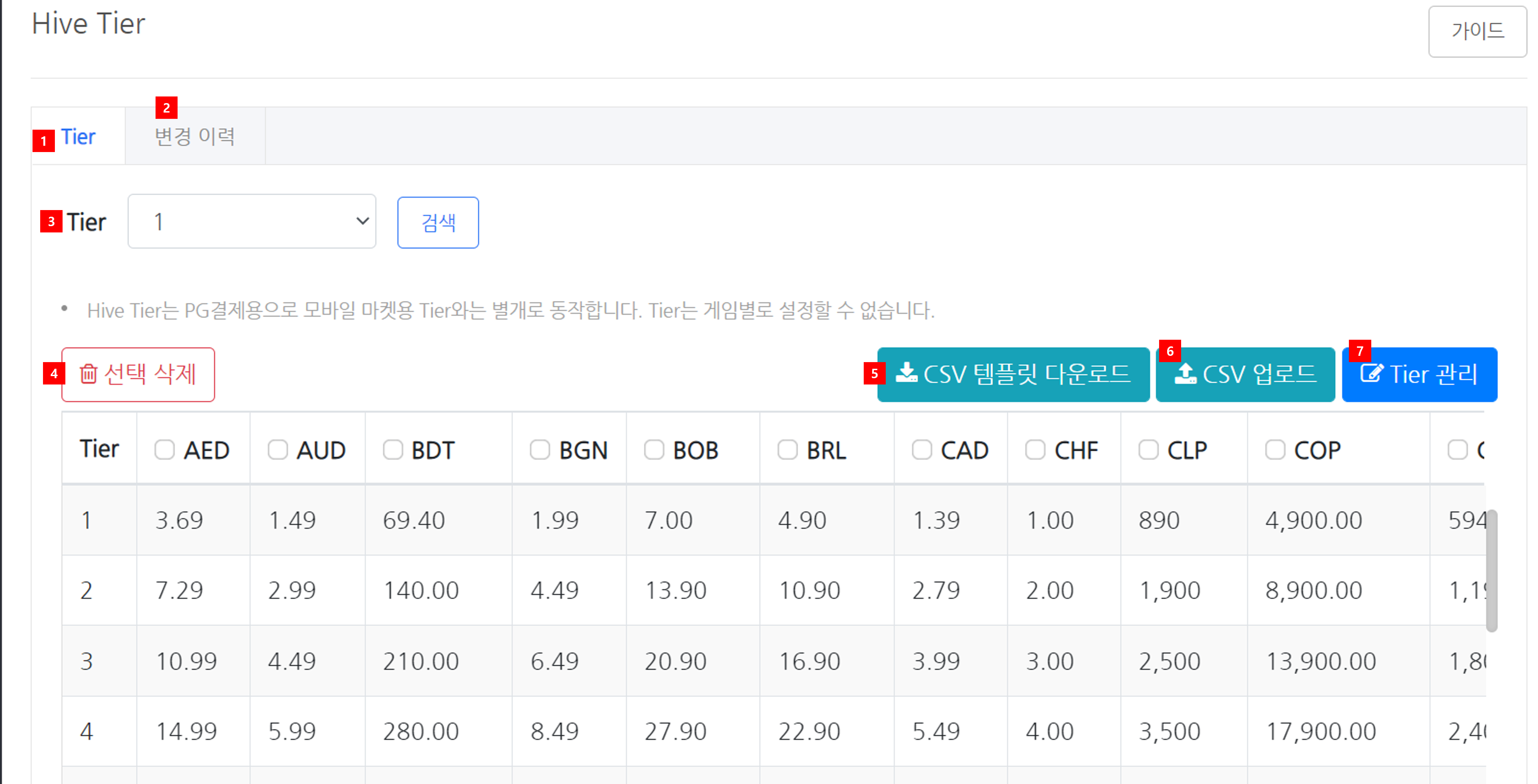
Task: Click the AED value 7.29
Action: [179, 590]
